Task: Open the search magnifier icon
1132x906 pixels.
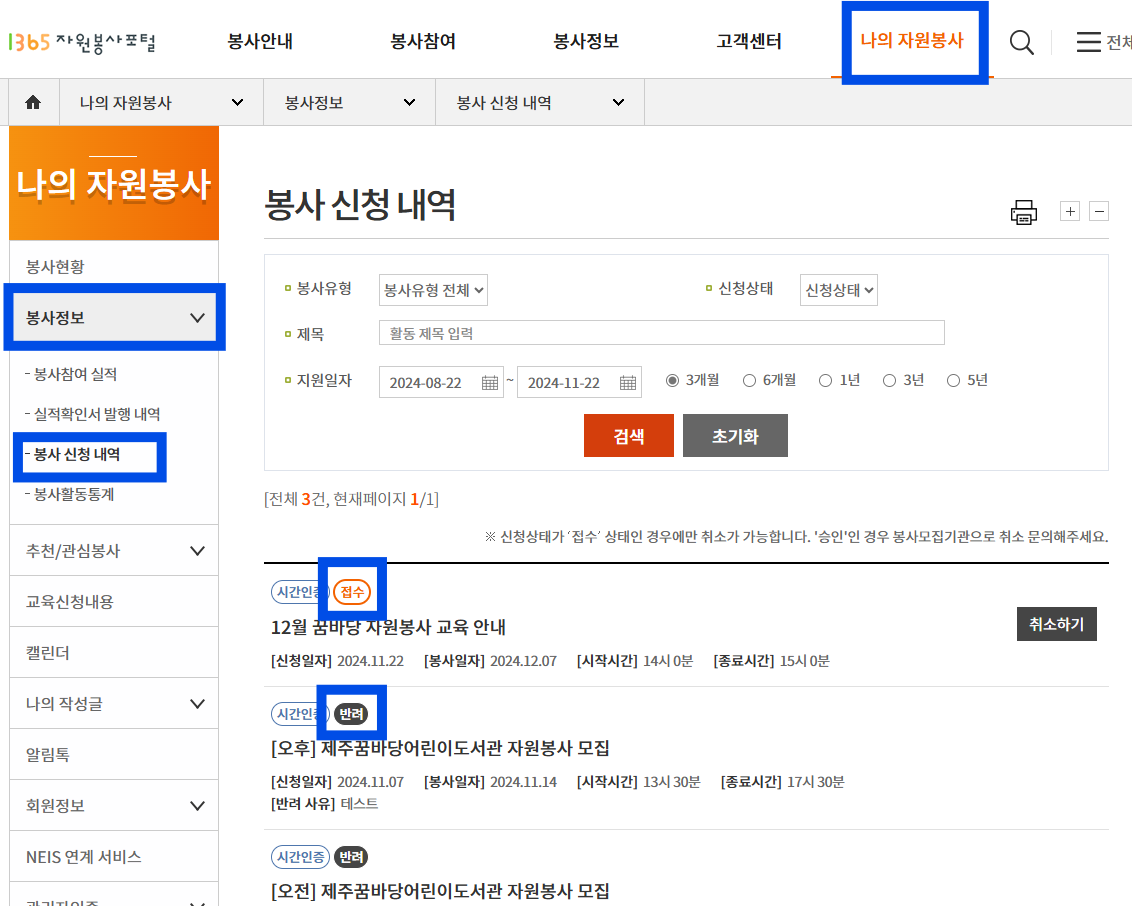Action: [1022, 42]
